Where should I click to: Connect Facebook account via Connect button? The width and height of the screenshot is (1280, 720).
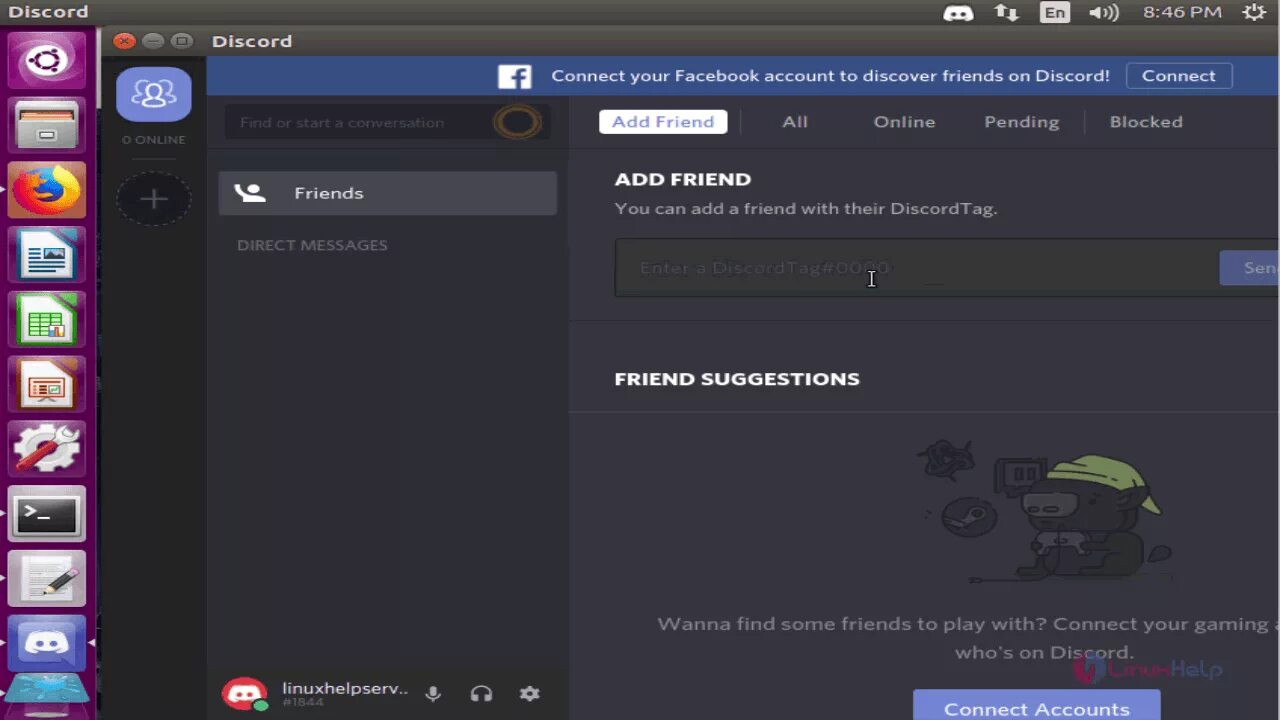[x=1179, y=76]
